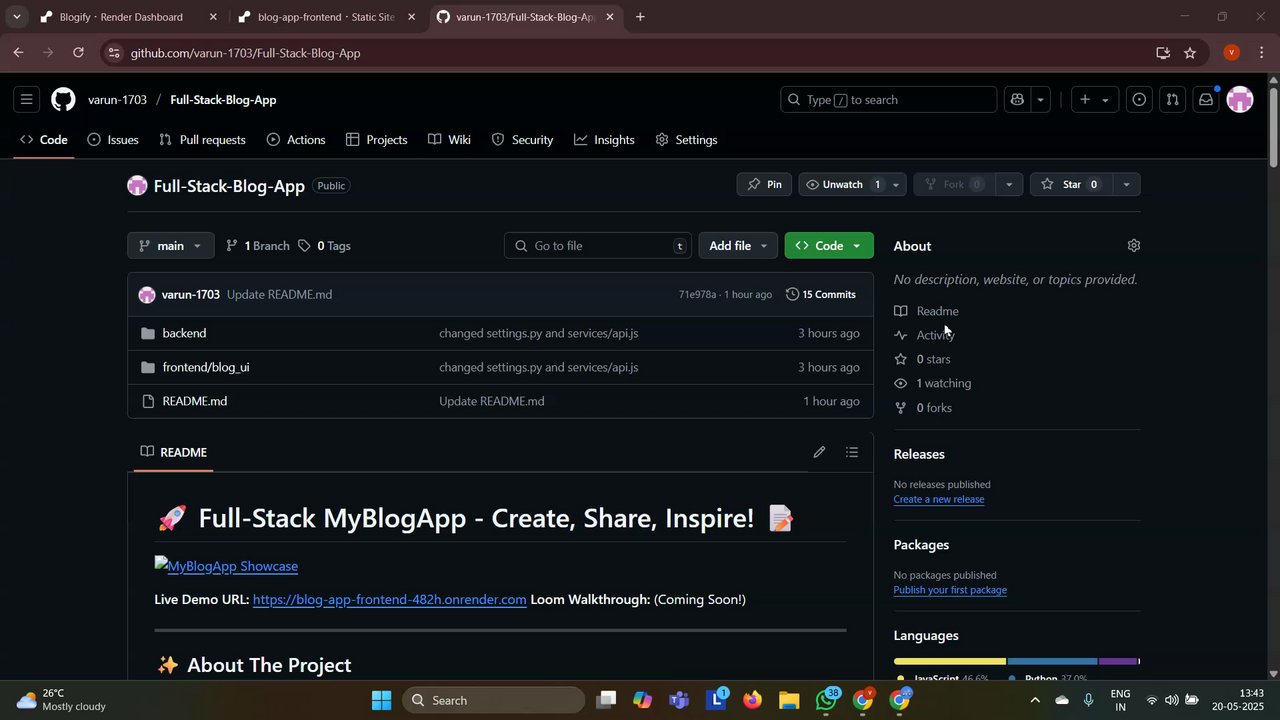1280x720 pixels.
Task: View 0 Tags list
Action: (325, 246)
